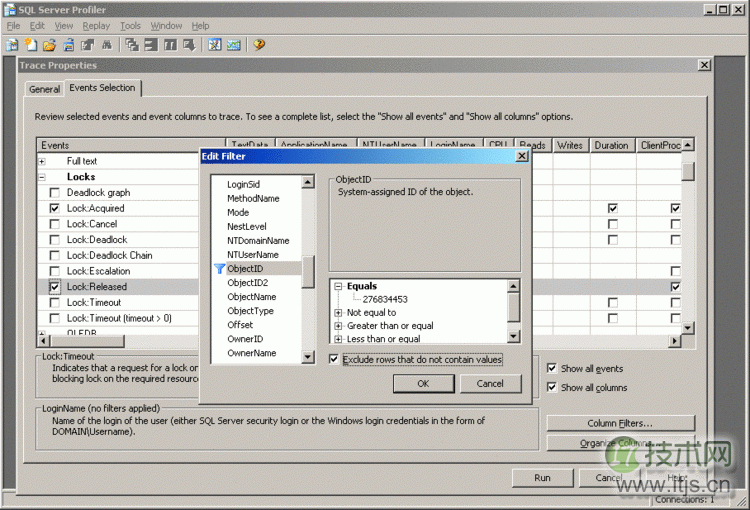Uncheck the Lock:Released event

coord(55,287)
